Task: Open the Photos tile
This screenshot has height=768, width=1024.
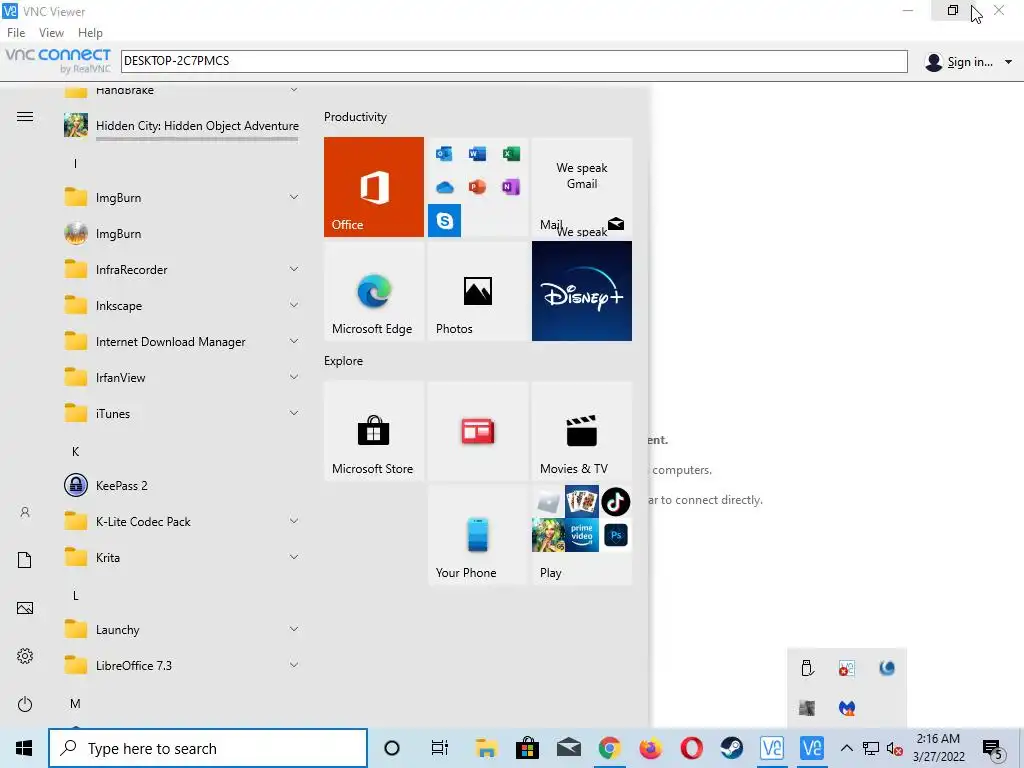Action: [477, 291]
